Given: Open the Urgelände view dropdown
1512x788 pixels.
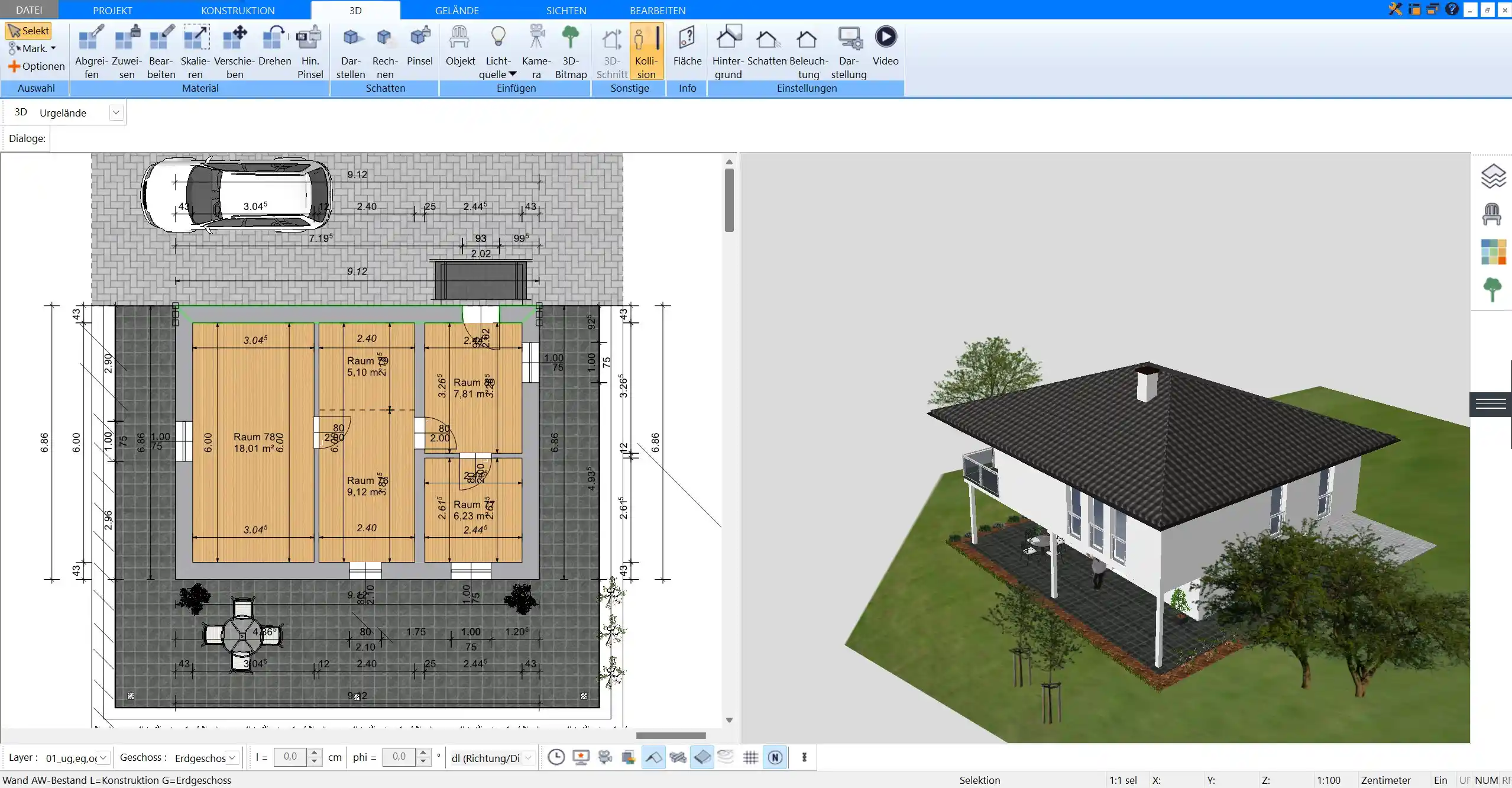Looking at the screenshot, I should coord(116,112).
